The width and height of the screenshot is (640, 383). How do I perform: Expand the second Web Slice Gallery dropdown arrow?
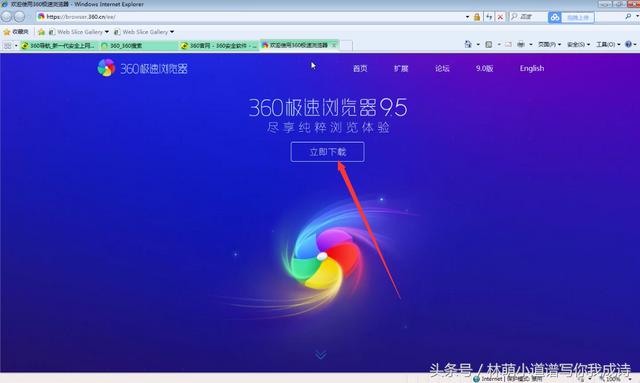(x=172, y=31)
